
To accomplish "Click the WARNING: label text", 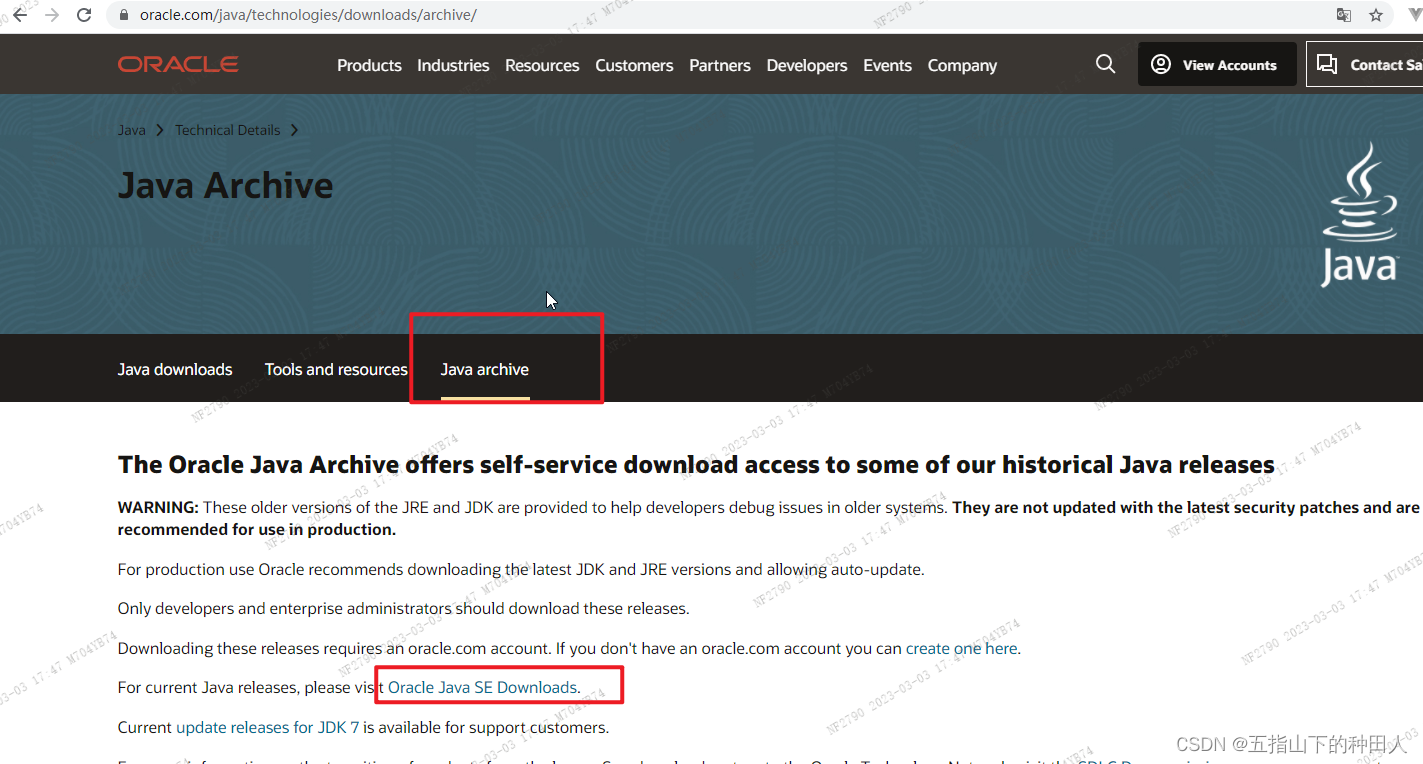I will coord(158,507).
